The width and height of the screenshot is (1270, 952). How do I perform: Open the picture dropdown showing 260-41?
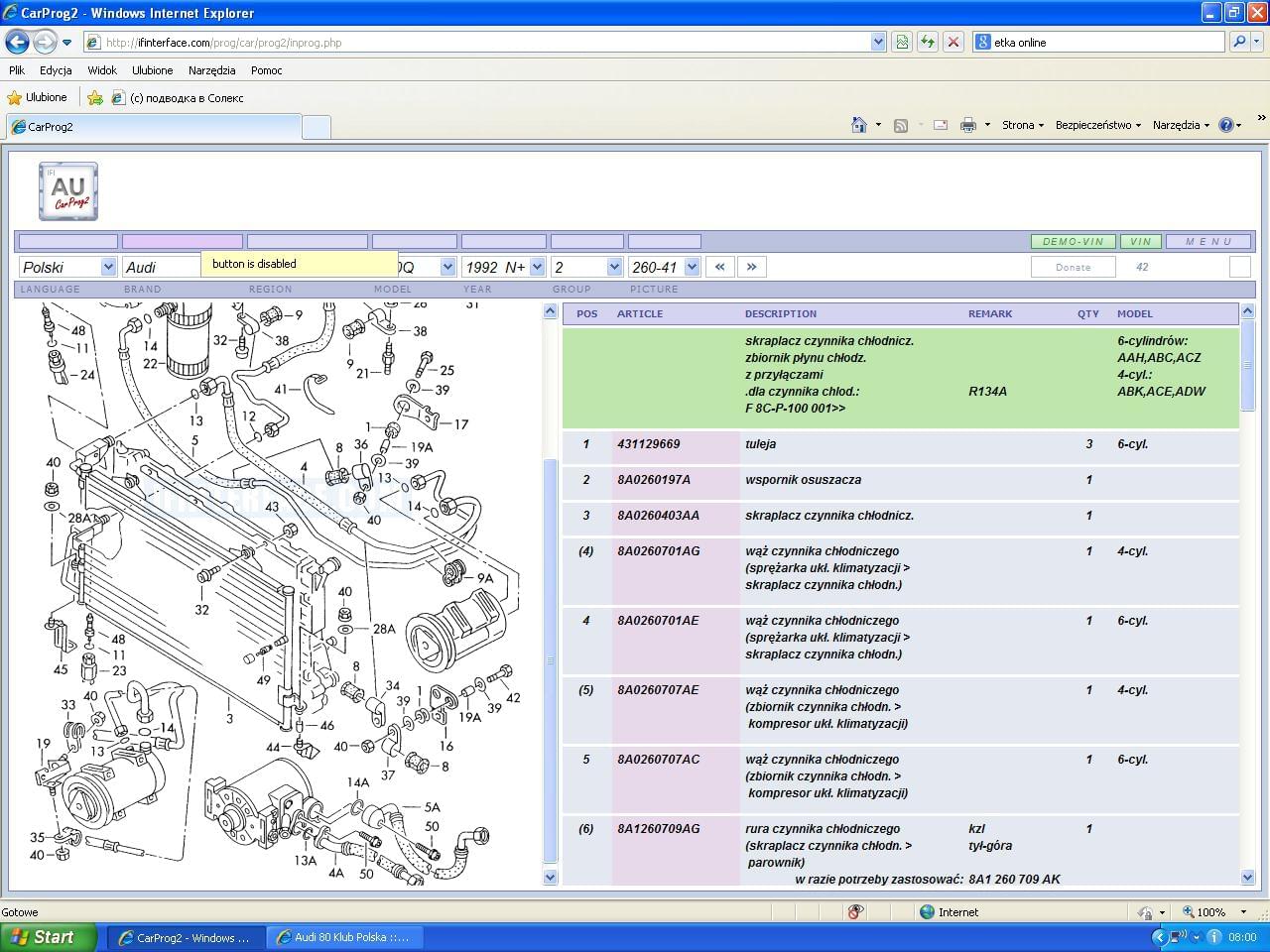[x=664, y=267]
